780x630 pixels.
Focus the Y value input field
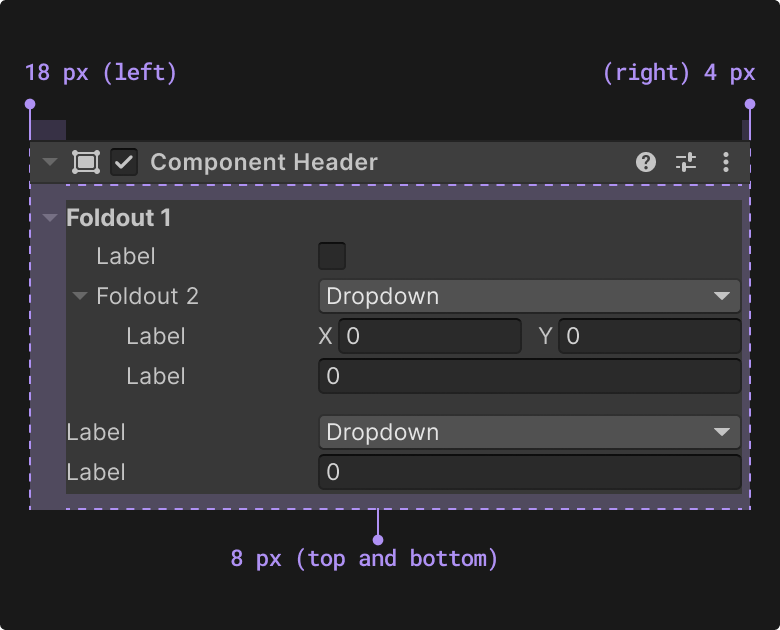tap(650, 336)
